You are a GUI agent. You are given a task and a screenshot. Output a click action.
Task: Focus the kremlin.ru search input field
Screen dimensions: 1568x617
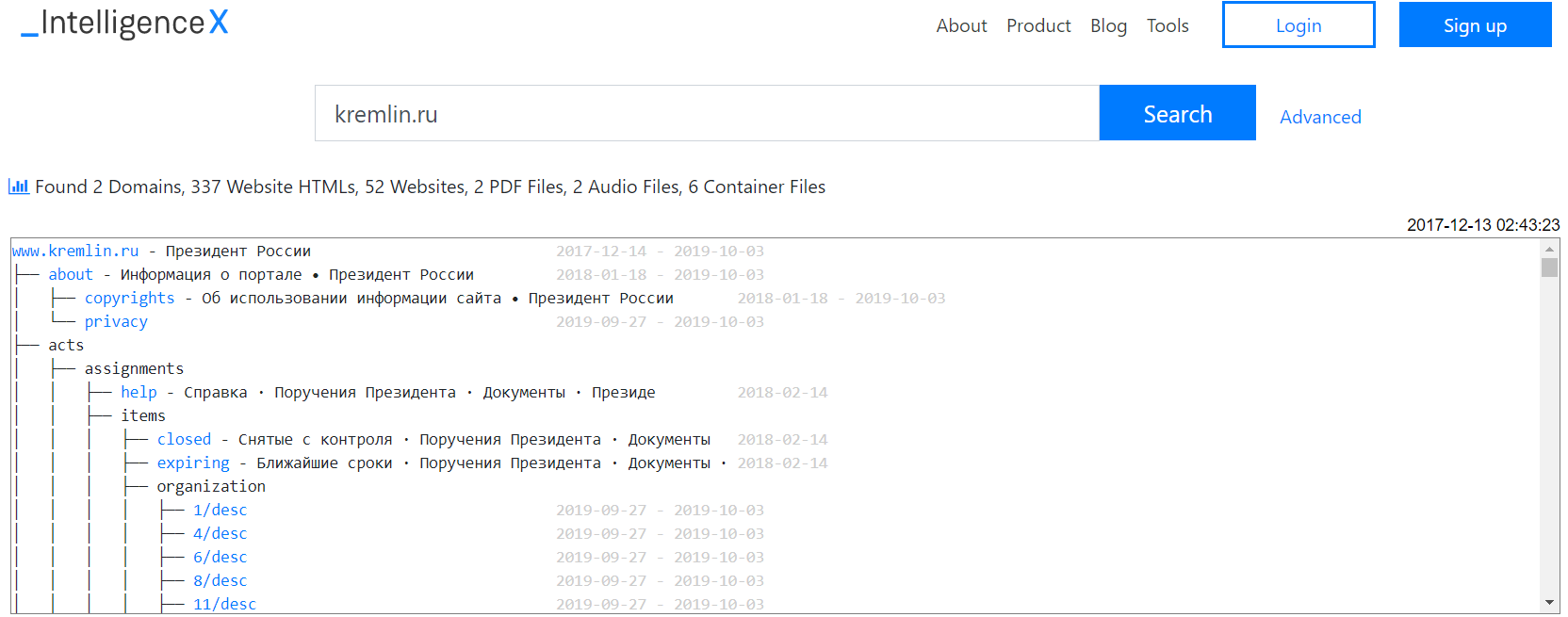pyautogui.click(x=707, y=114)
